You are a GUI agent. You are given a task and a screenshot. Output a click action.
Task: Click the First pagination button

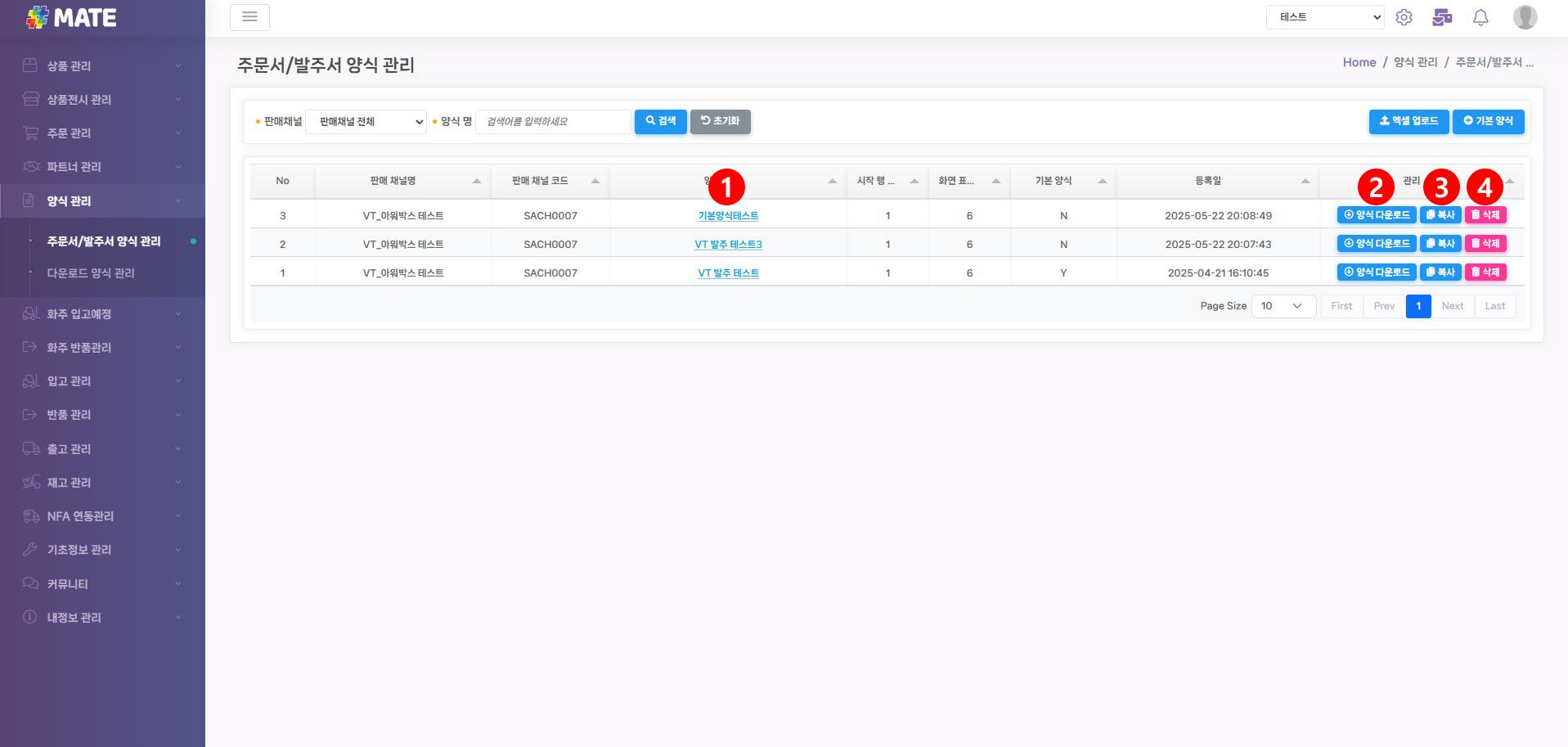[1341, 306]
